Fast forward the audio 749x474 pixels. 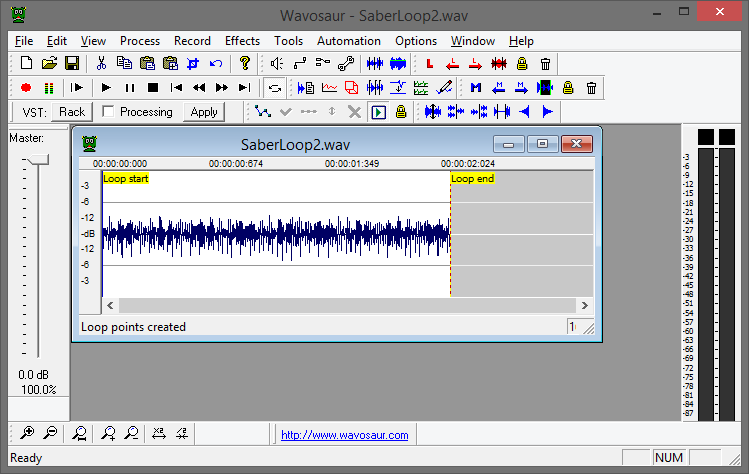point(222,87)
